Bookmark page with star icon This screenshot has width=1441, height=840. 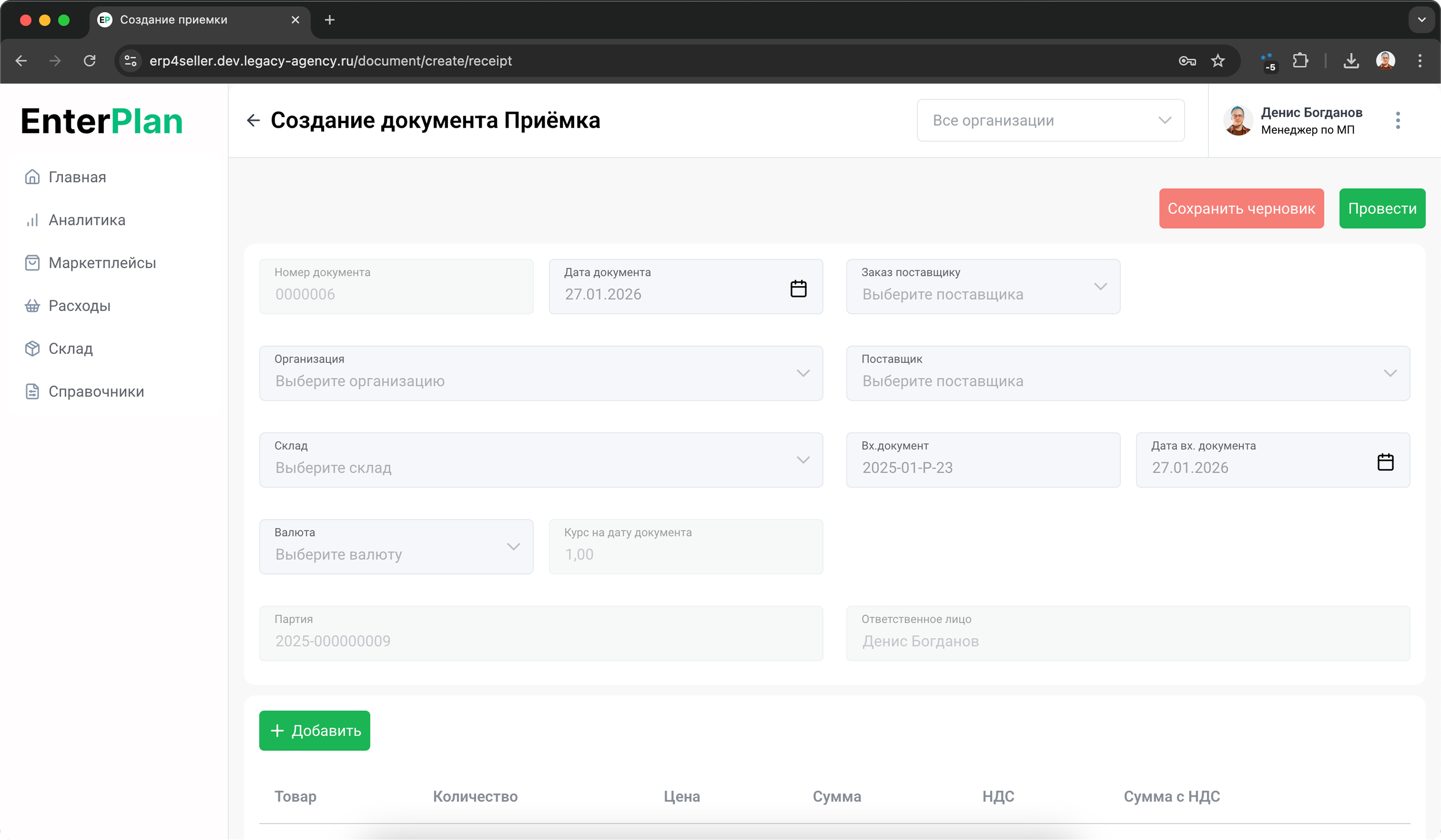click(x=1218, y=61)
